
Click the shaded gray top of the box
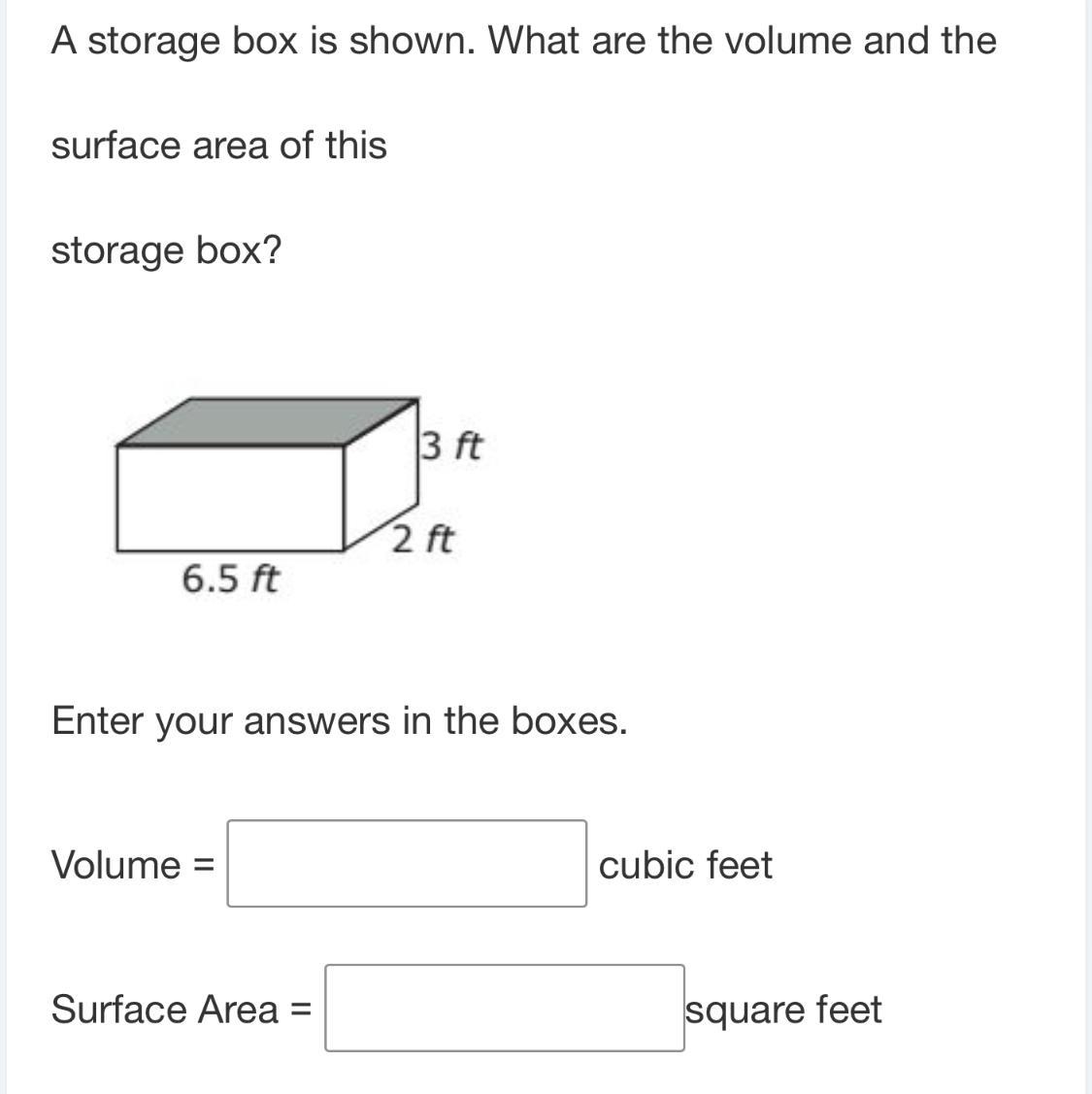click(267, 422)
